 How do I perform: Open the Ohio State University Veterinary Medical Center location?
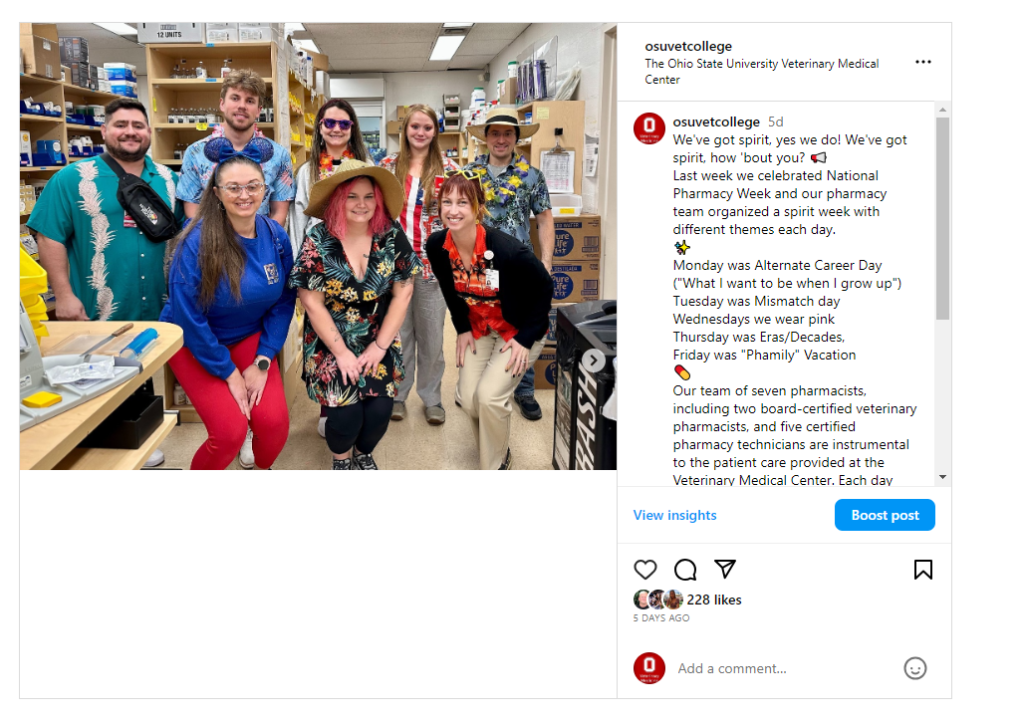tap(761, 71)
